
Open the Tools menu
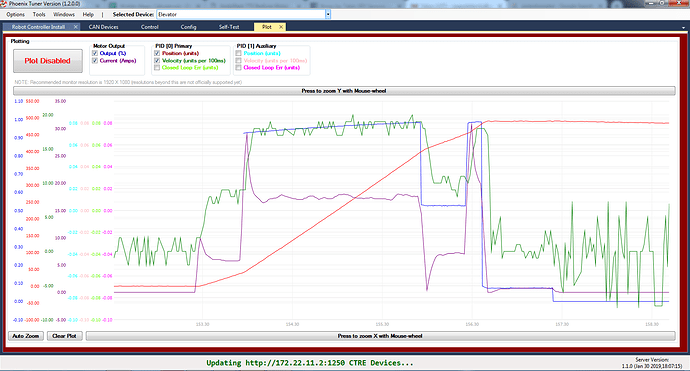tap(39, 15)
